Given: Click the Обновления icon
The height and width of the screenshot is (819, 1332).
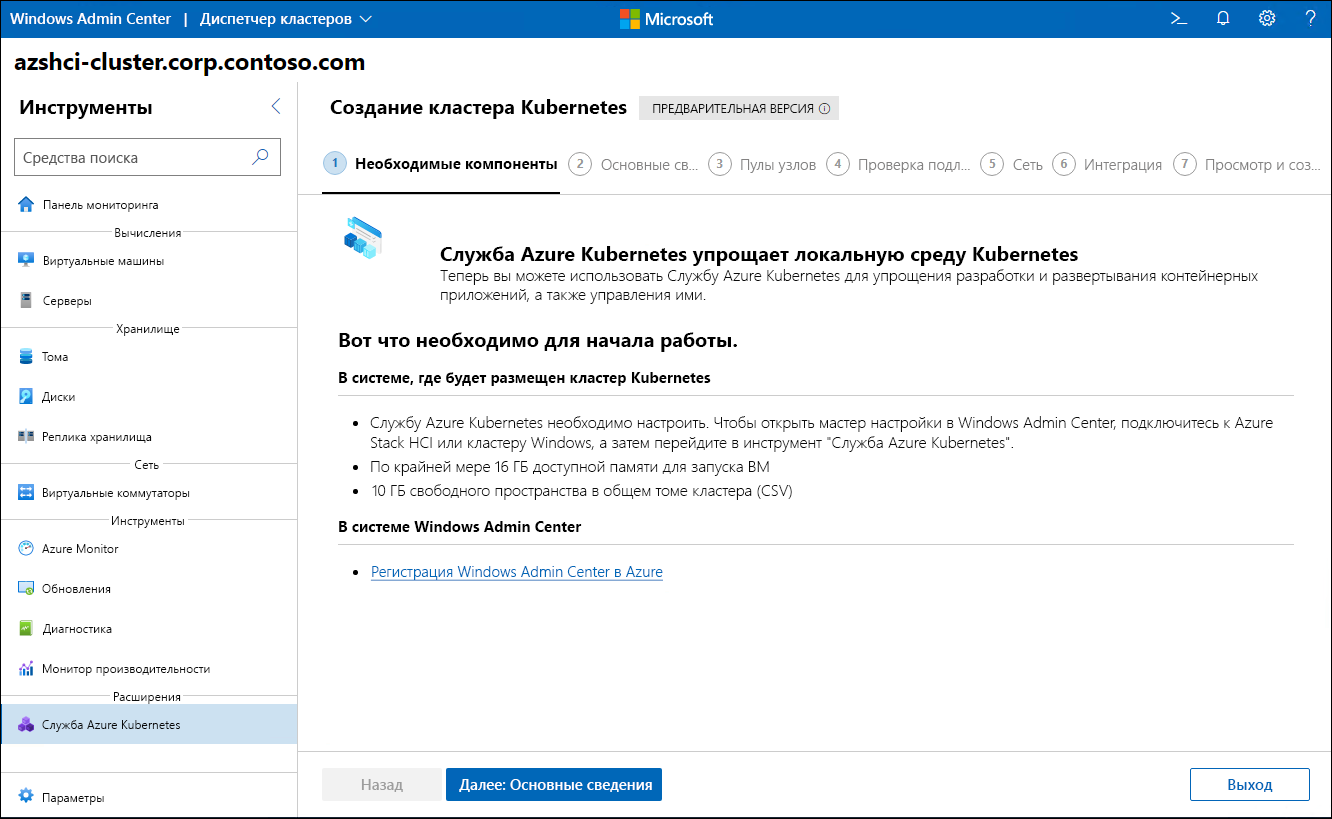Looking at the screenshot, I should [26, 589].
